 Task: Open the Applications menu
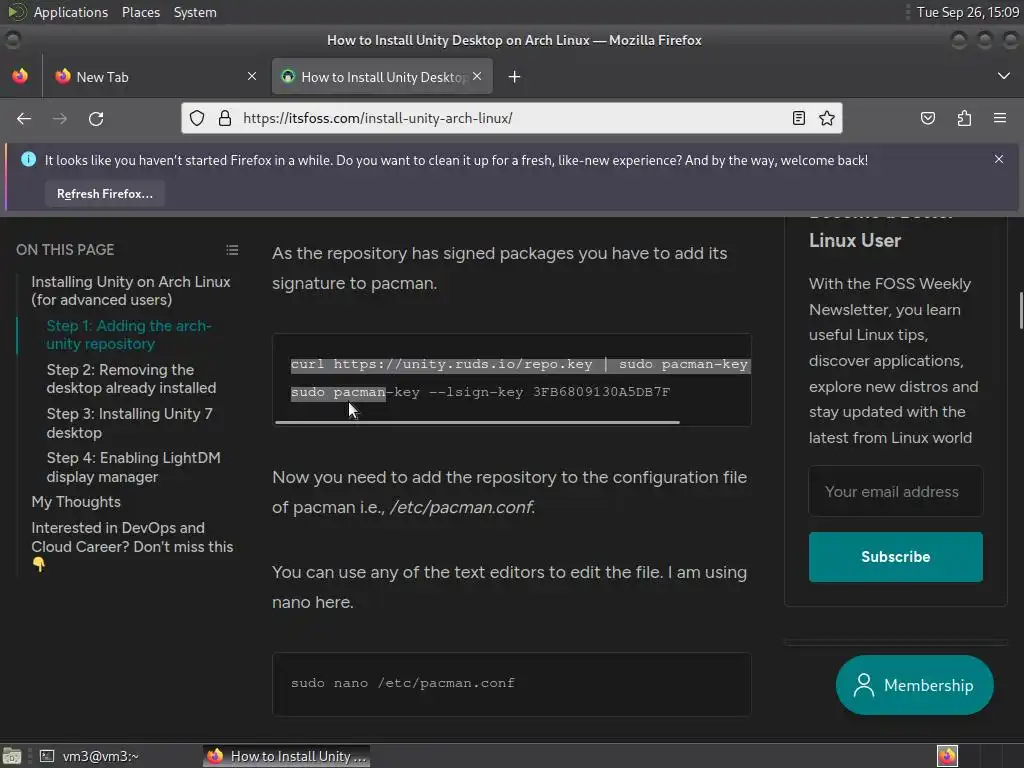71,12
